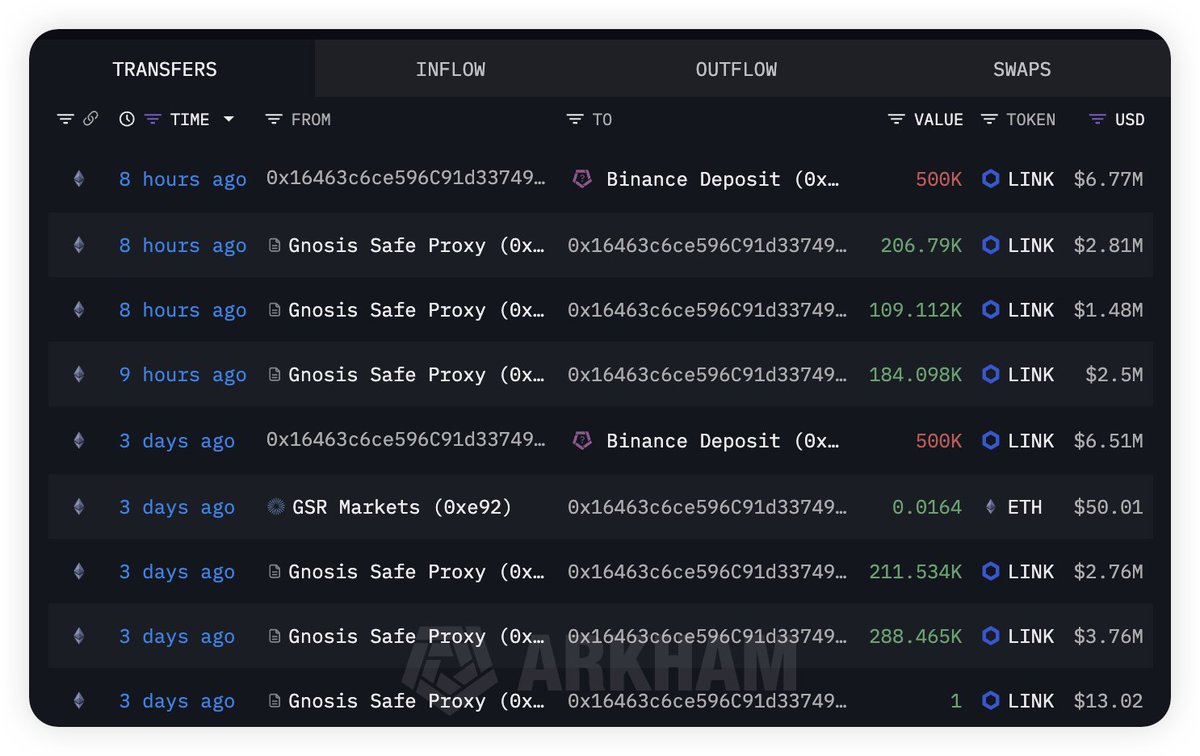Click the link icon in the header
Viewport: 1200px width, 756px height.
pyautogui.click(x=90, y=119)
